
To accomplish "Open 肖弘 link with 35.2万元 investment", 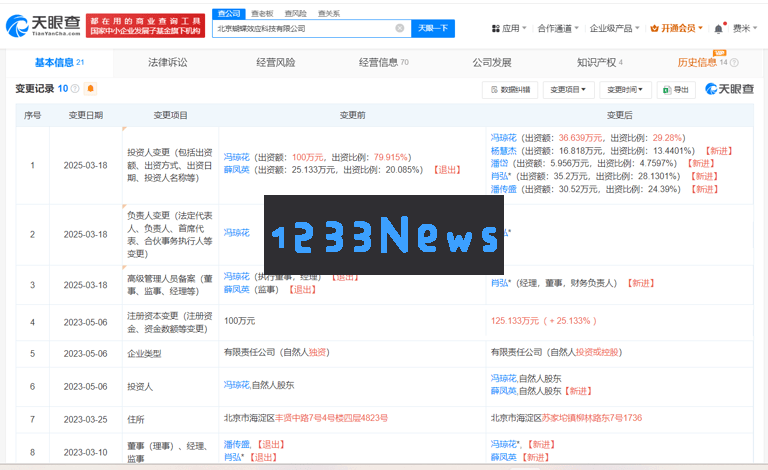I will click(501, 176).
